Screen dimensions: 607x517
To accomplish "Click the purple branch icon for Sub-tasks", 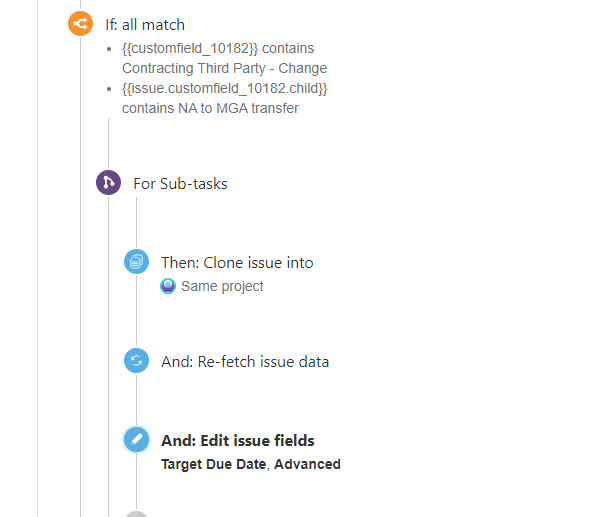I will point(108,182).
